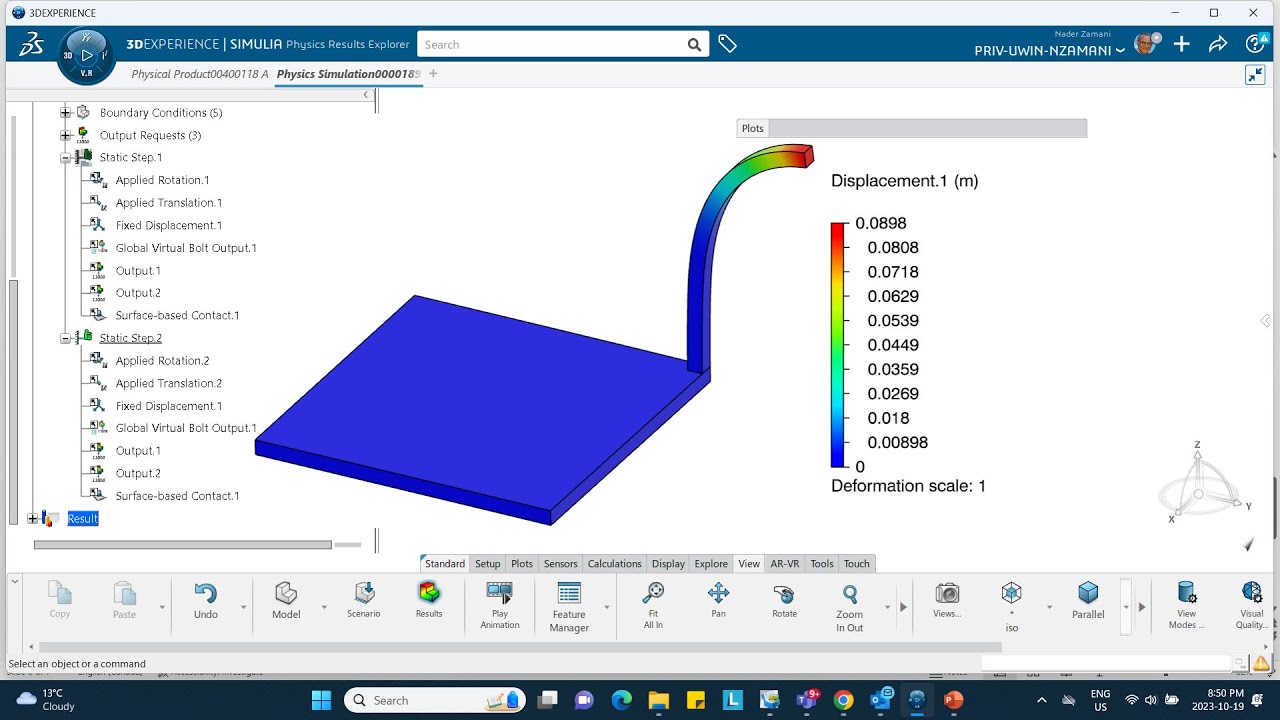This screenshot has width=1280, height=720.
Task: Expand the Output Requests node
Action: click(65, 135)
